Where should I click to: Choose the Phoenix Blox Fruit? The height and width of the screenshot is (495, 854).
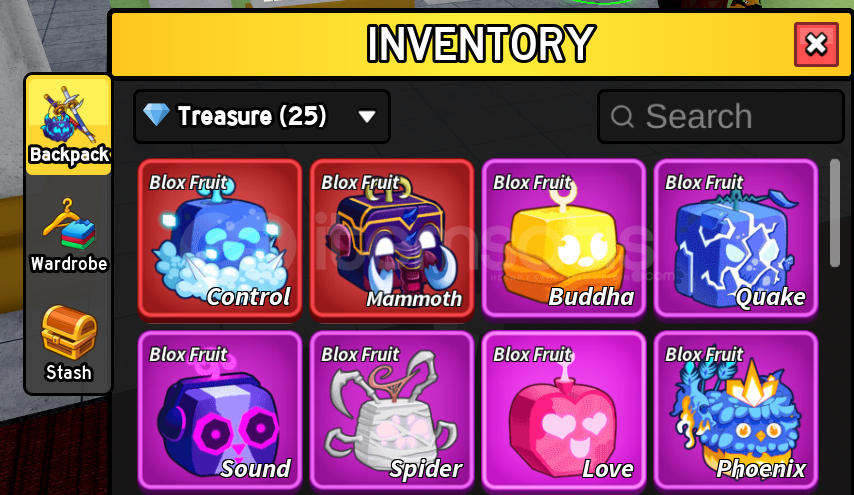point(736,411)
